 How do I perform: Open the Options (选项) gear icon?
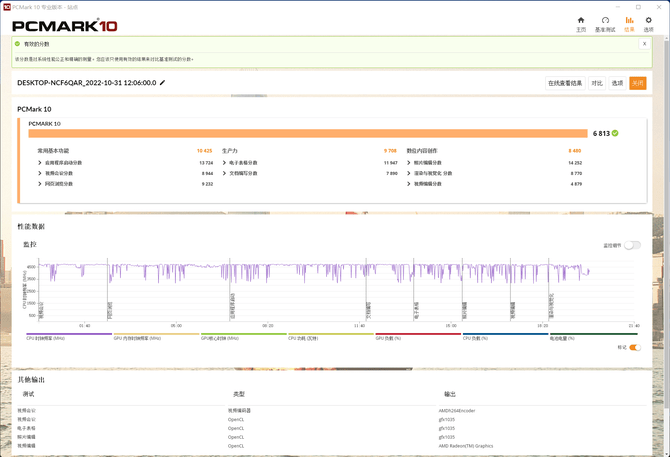[649, 23]
